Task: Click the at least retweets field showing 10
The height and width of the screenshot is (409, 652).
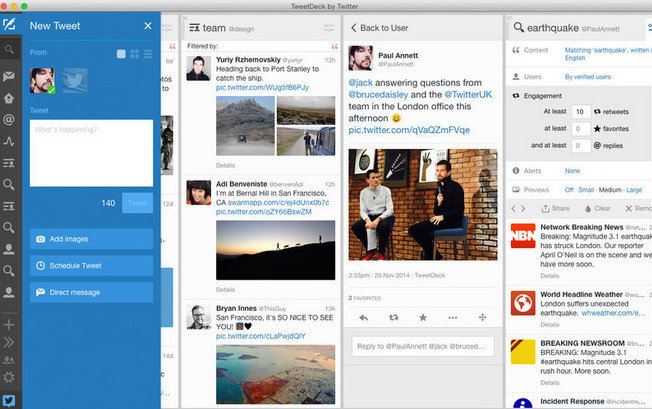Action: coord(581,112)
